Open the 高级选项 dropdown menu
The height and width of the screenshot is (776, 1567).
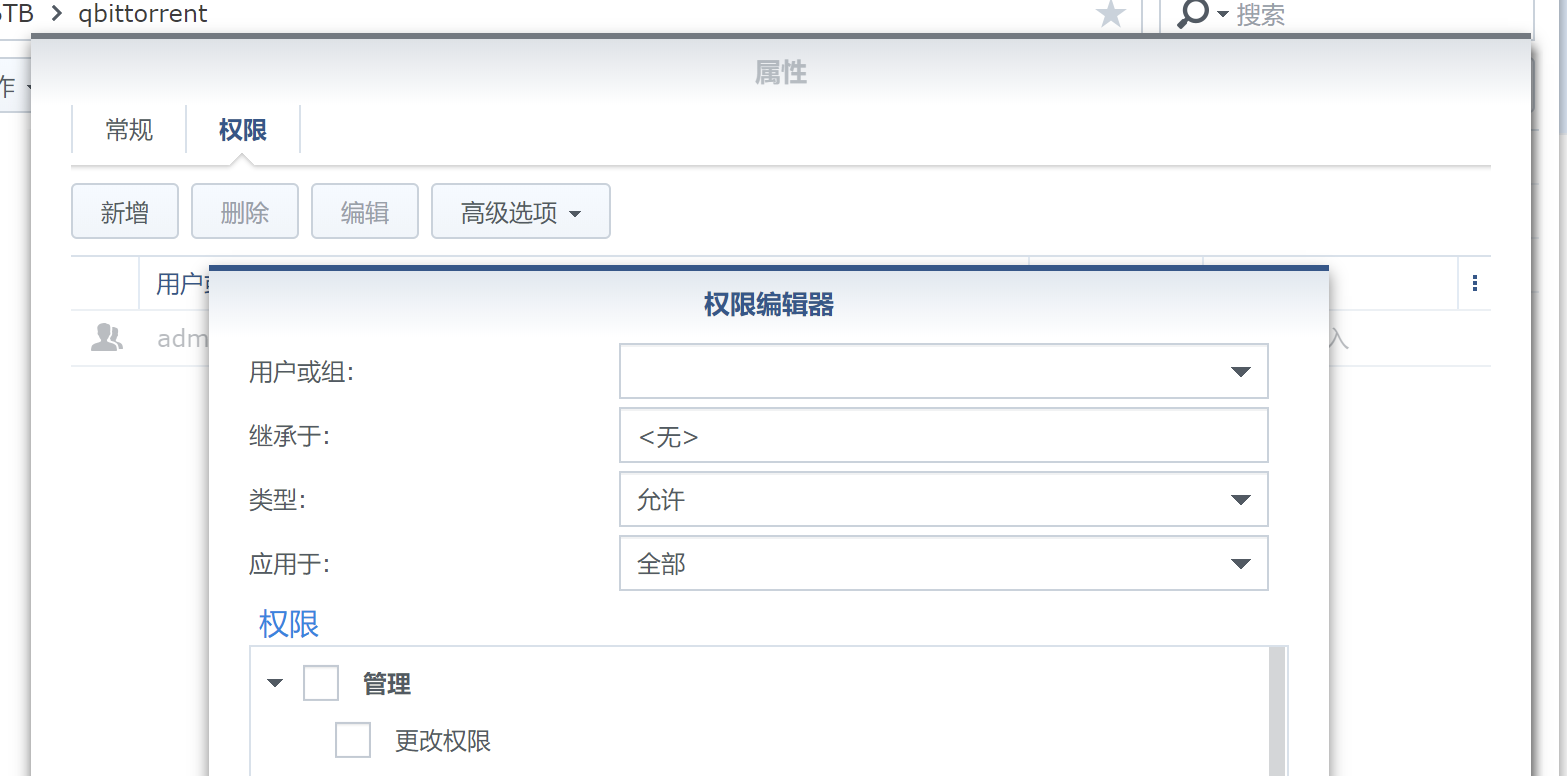coord(520,212)
